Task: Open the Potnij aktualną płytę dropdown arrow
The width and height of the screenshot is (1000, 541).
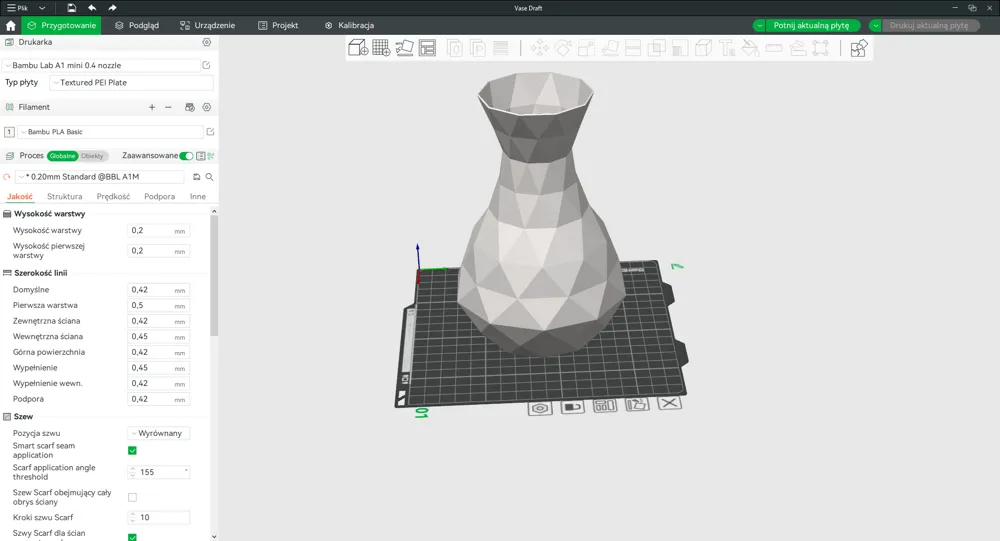Action: coord(760,26)
